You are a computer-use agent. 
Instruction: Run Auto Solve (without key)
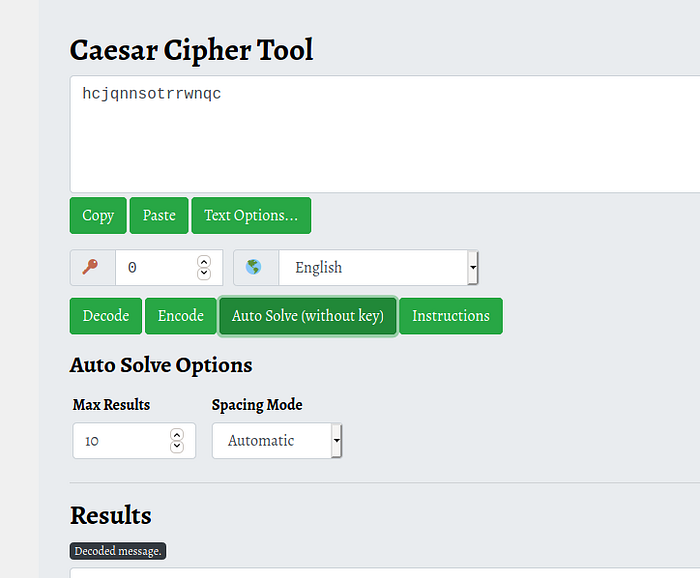click(308, 316)
